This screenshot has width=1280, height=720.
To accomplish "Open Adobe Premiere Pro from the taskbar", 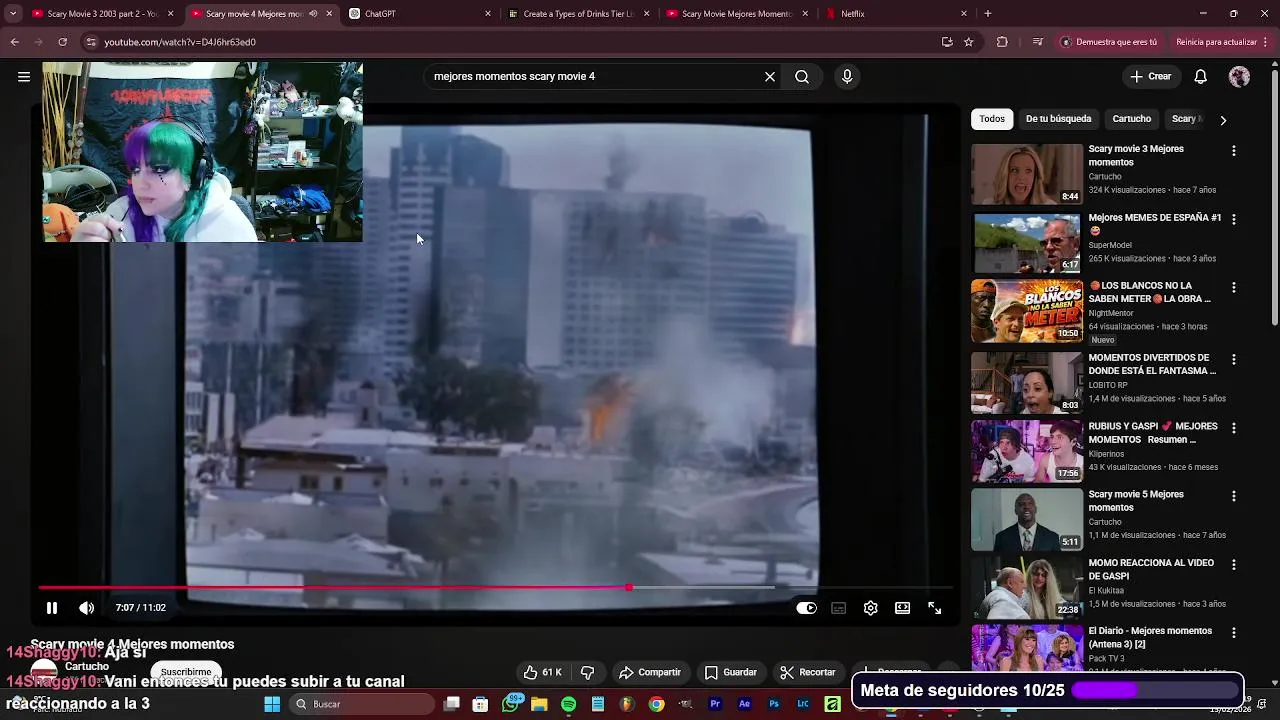I will point(715,704).
